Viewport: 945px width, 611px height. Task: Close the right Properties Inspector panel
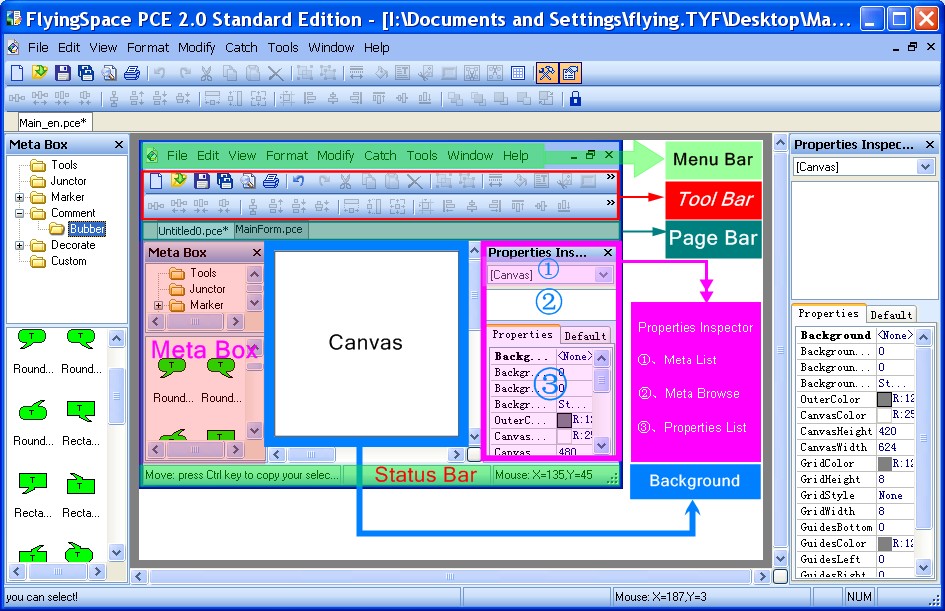click(930, 145)
